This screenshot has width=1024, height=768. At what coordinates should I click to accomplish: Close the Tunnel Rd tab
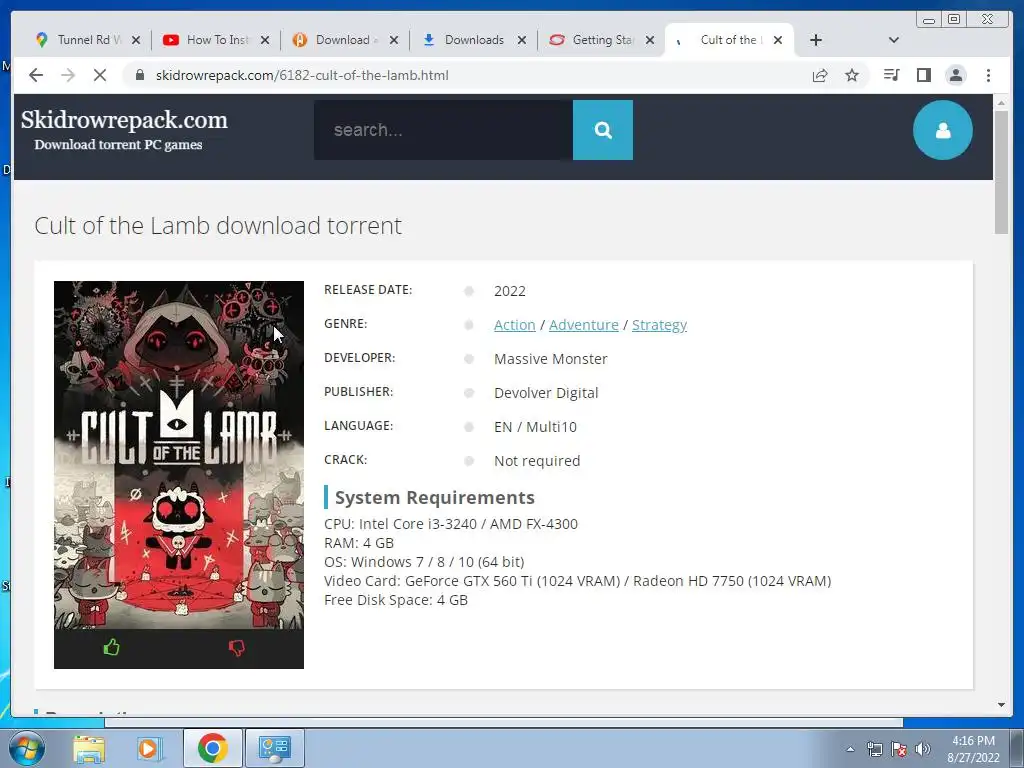tap(136, 40)
